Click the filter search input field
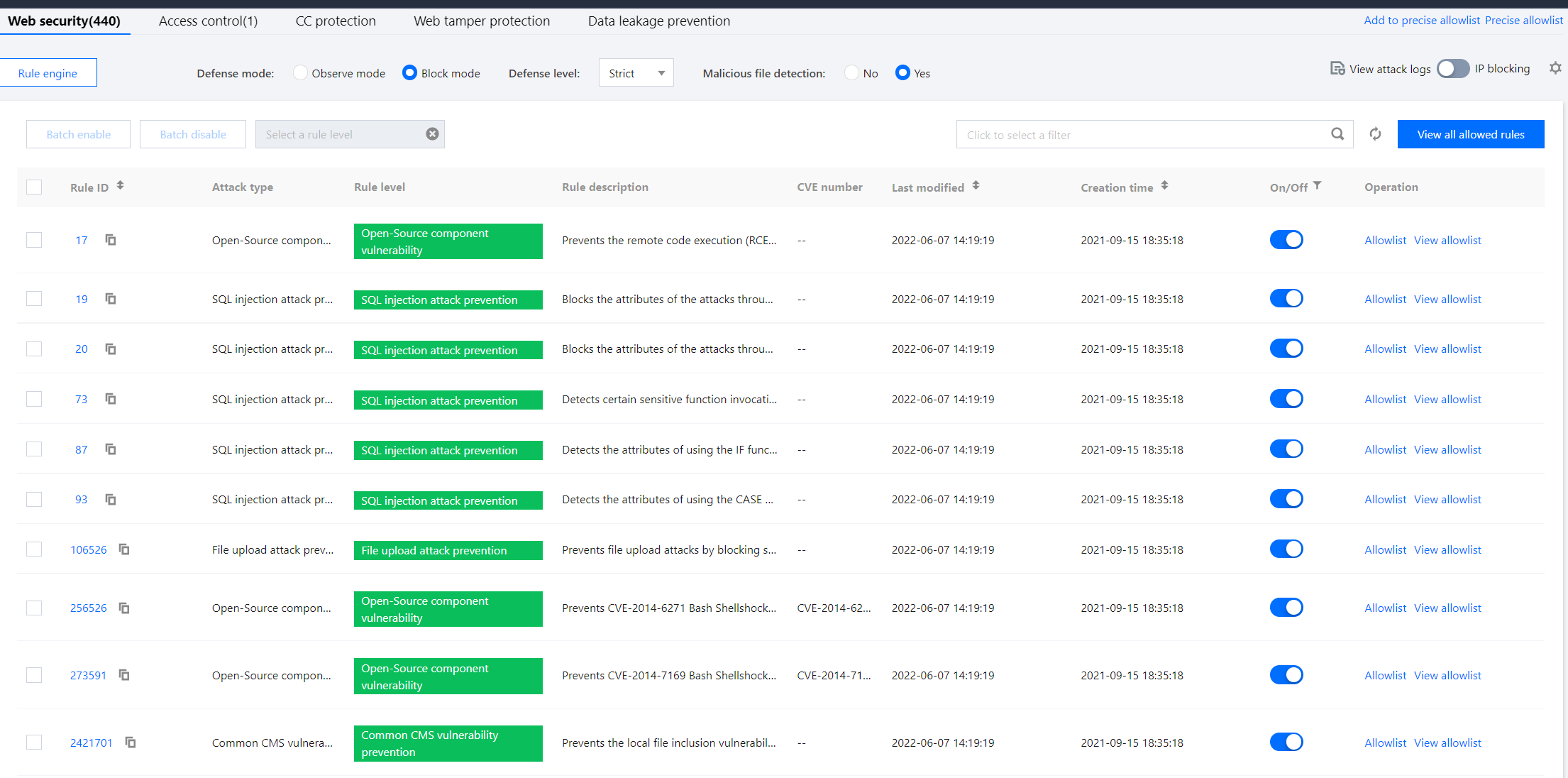The height and width of the screenshot is (778, 1568). click(x=1142, y=134)
